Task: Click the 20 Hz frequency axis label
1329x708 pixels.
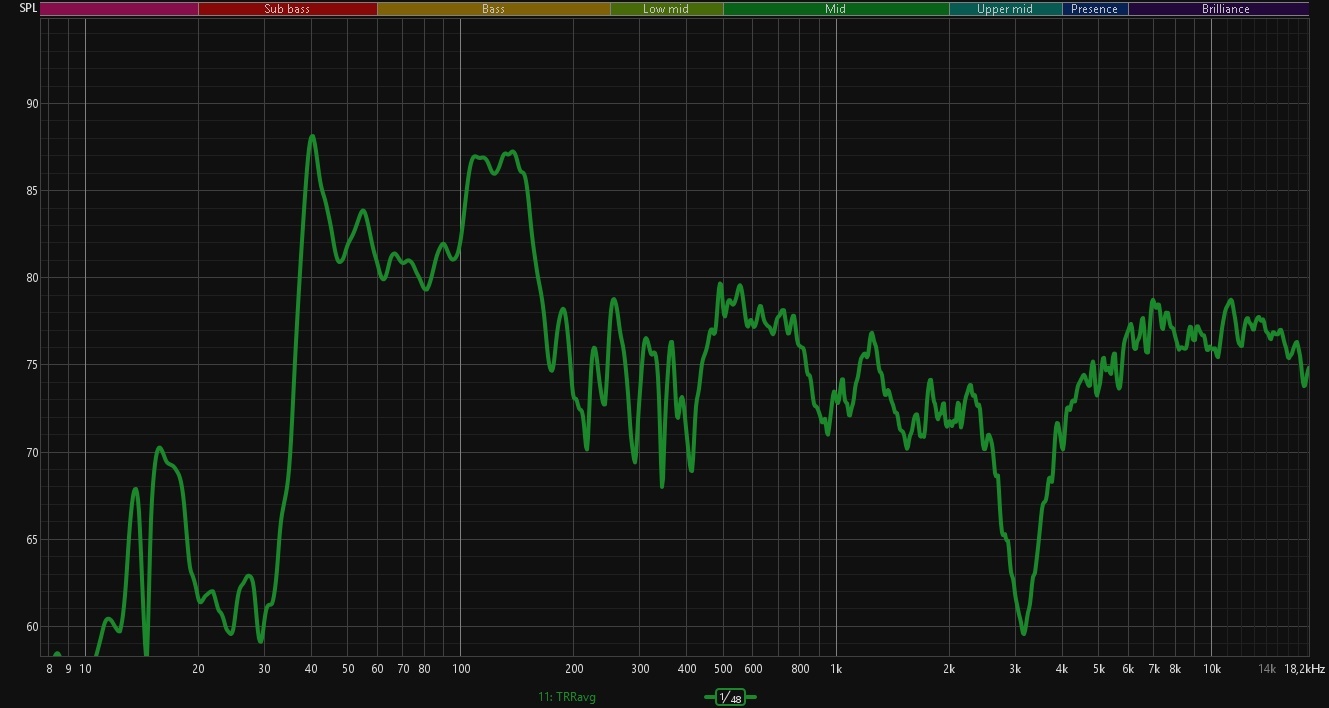Action: coord(198,669)
